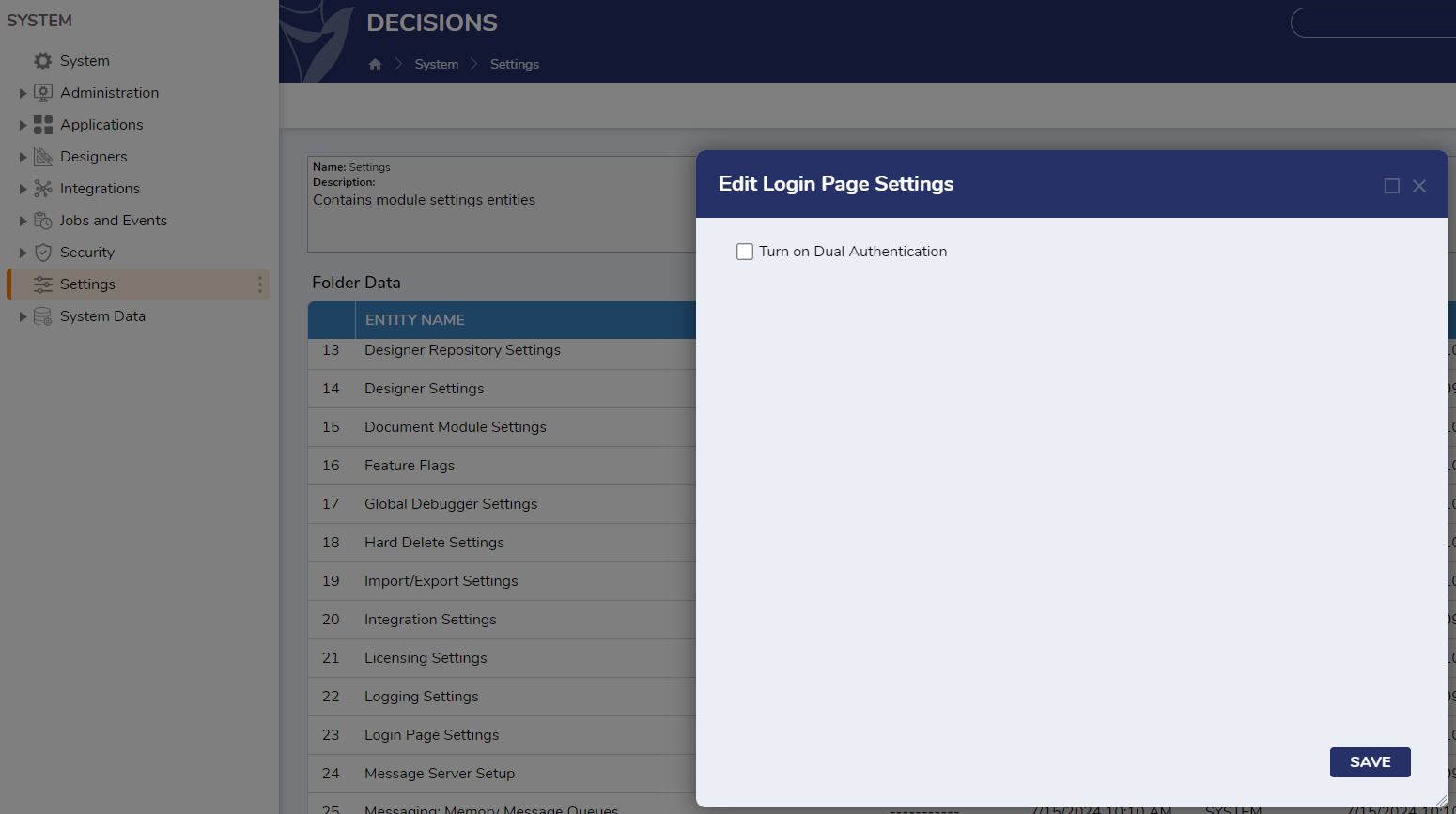Maximize the Edit Login Page Settings dialog
The height and width of the screenshot is (814, 1456).
[1391, 186]
